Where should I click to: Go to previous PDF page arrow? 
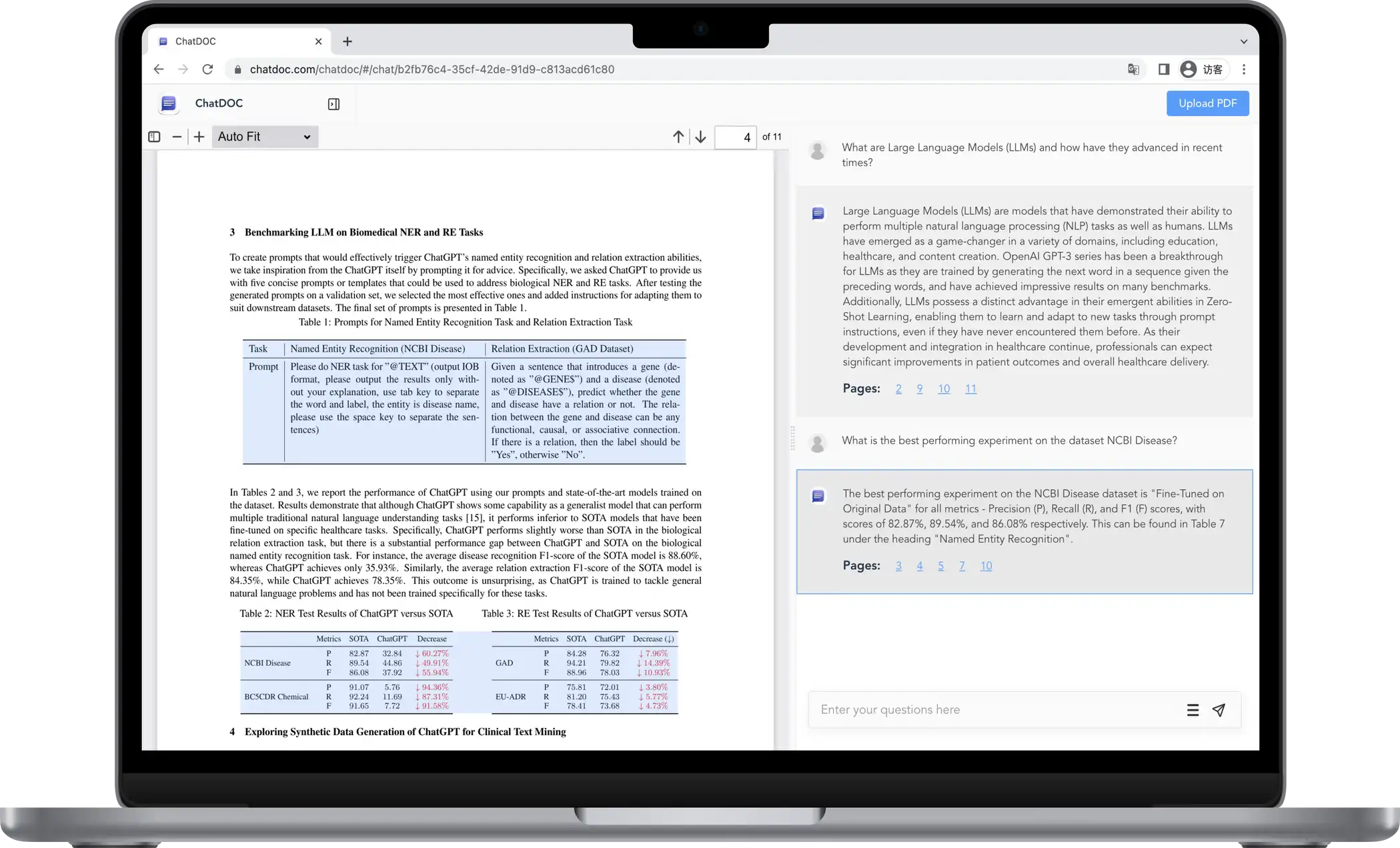678,137
